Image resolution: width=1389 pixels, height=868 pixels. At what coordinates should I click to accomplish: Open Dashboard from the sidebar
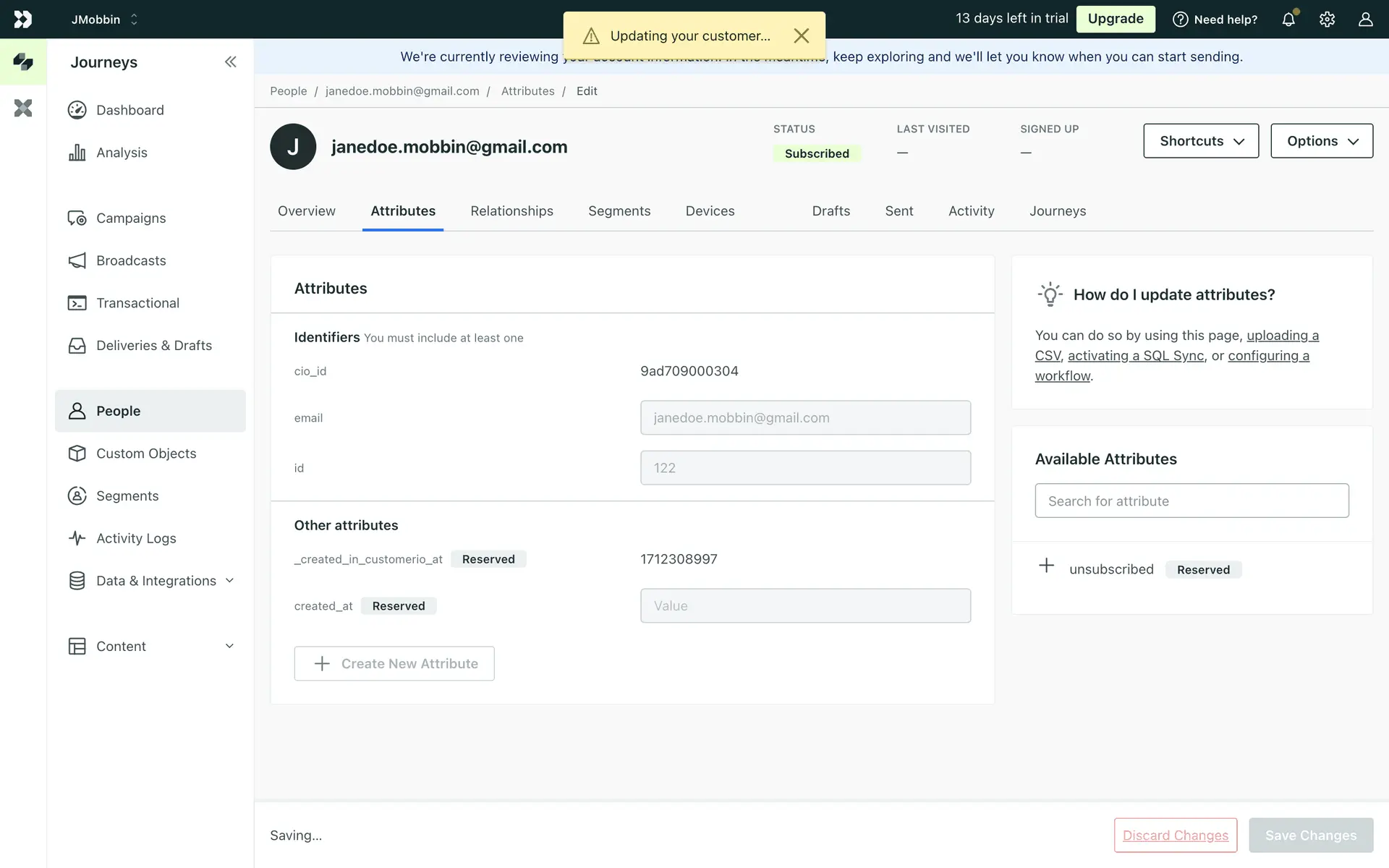pos(129,110)
